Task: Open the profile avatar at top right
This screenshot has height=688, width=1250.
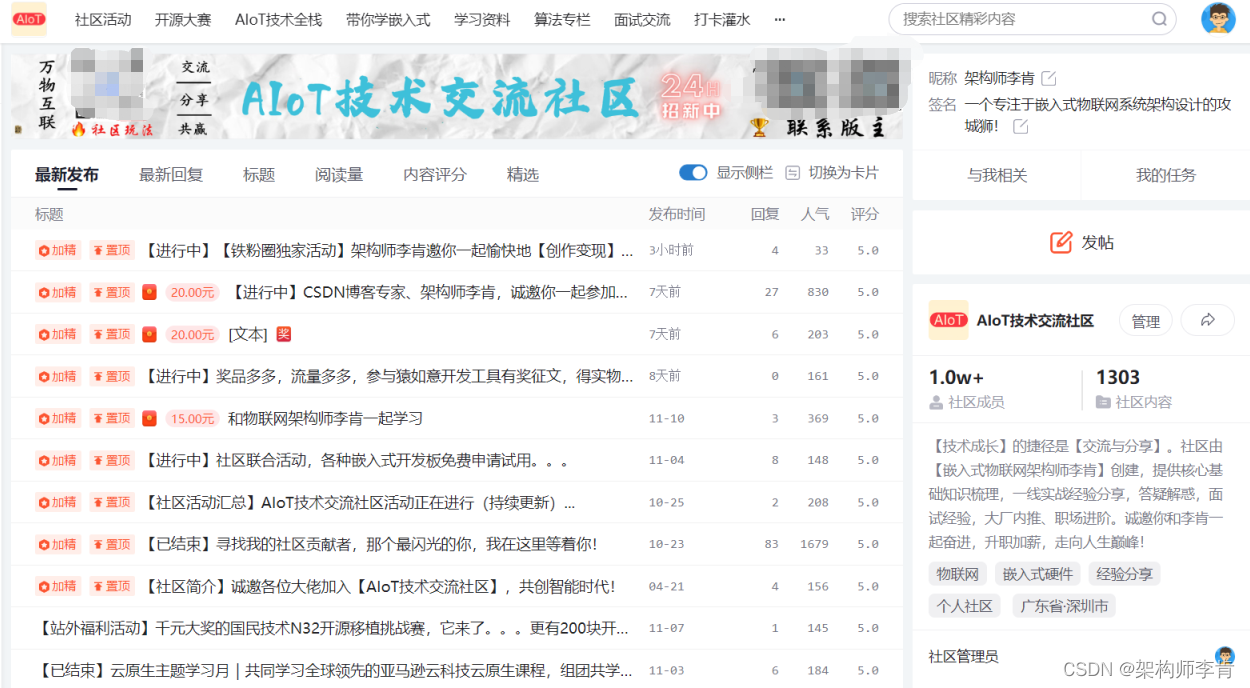Action: (x=1218, y=19)
